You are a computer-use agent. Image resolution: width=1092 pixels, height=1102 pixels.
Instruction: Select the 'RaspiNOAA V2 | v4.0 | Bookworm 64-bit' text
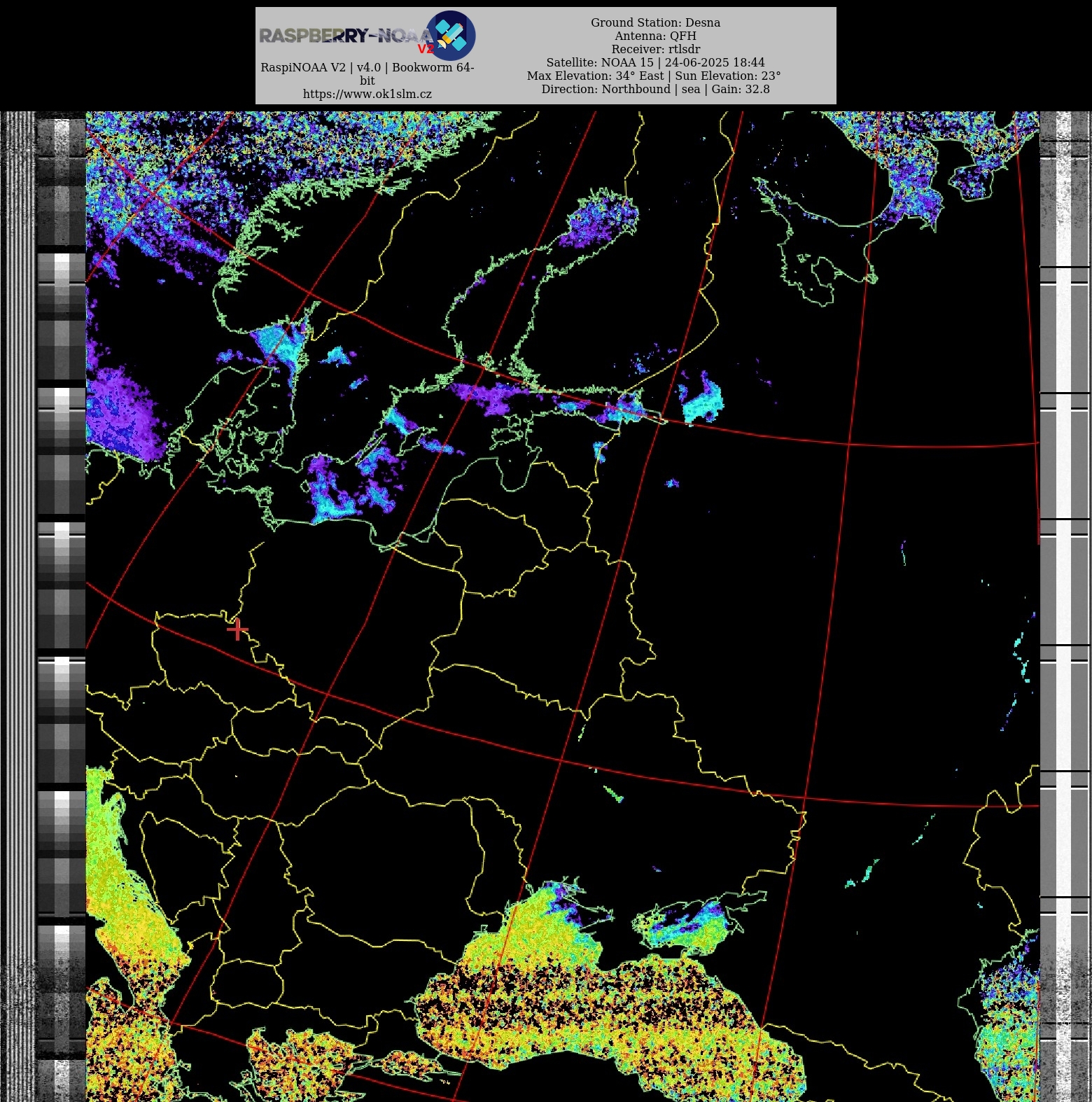tap(367, 74)
